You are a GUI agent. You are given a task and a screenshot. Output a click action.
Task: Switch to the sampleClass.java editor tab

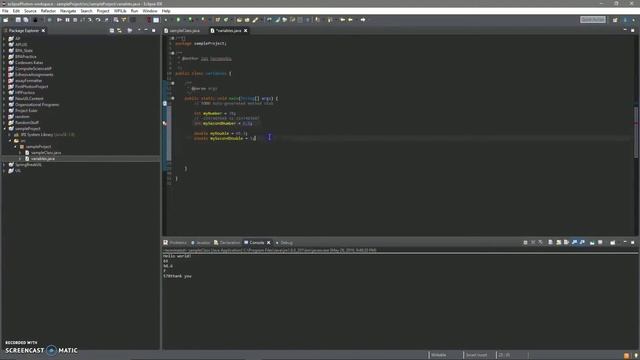click(182, 31)
